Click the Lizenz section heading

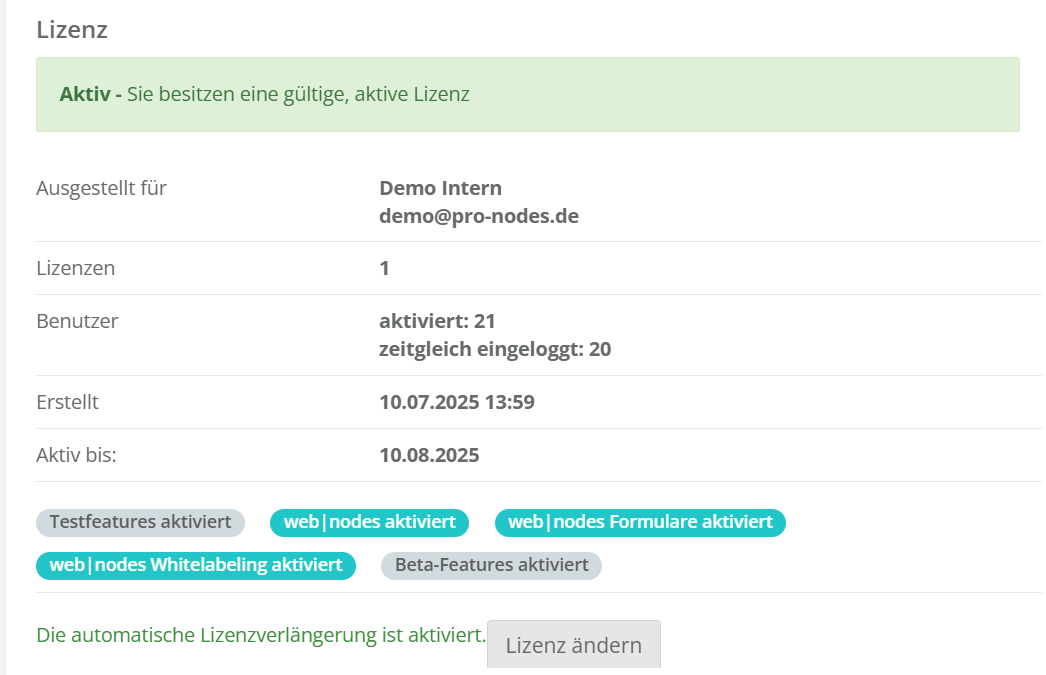pos(72,29)
